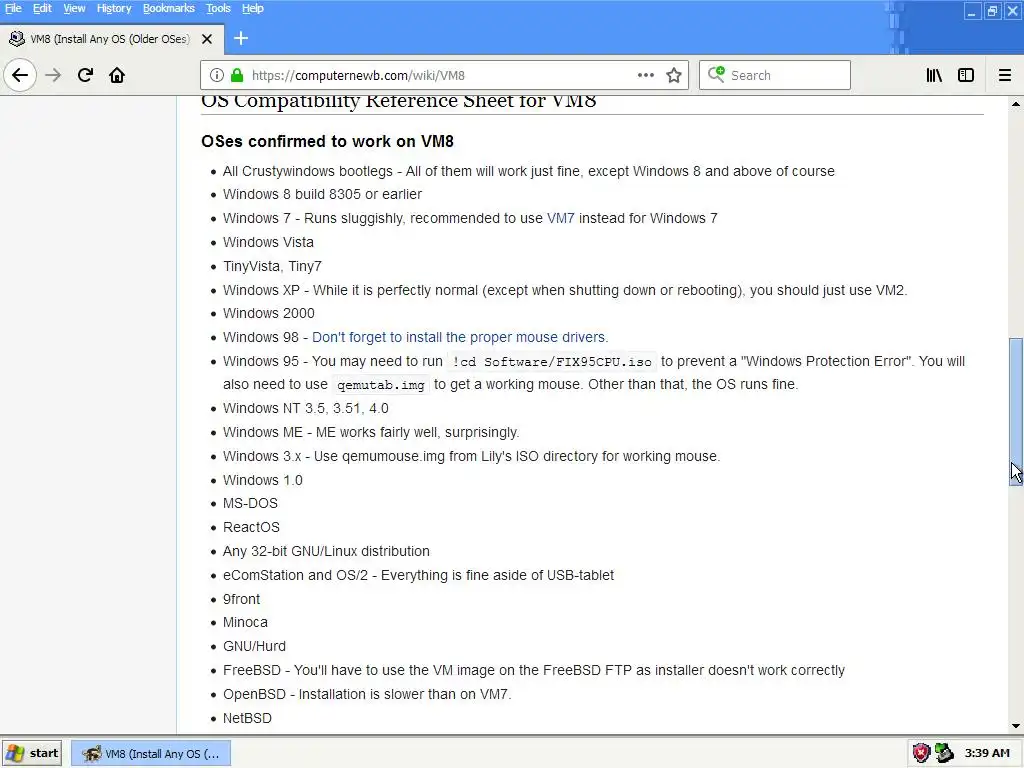Click the VM8 tab favicon
Image resolution: width=1024 pixels, height=768 pixels.
click(17, 39)
